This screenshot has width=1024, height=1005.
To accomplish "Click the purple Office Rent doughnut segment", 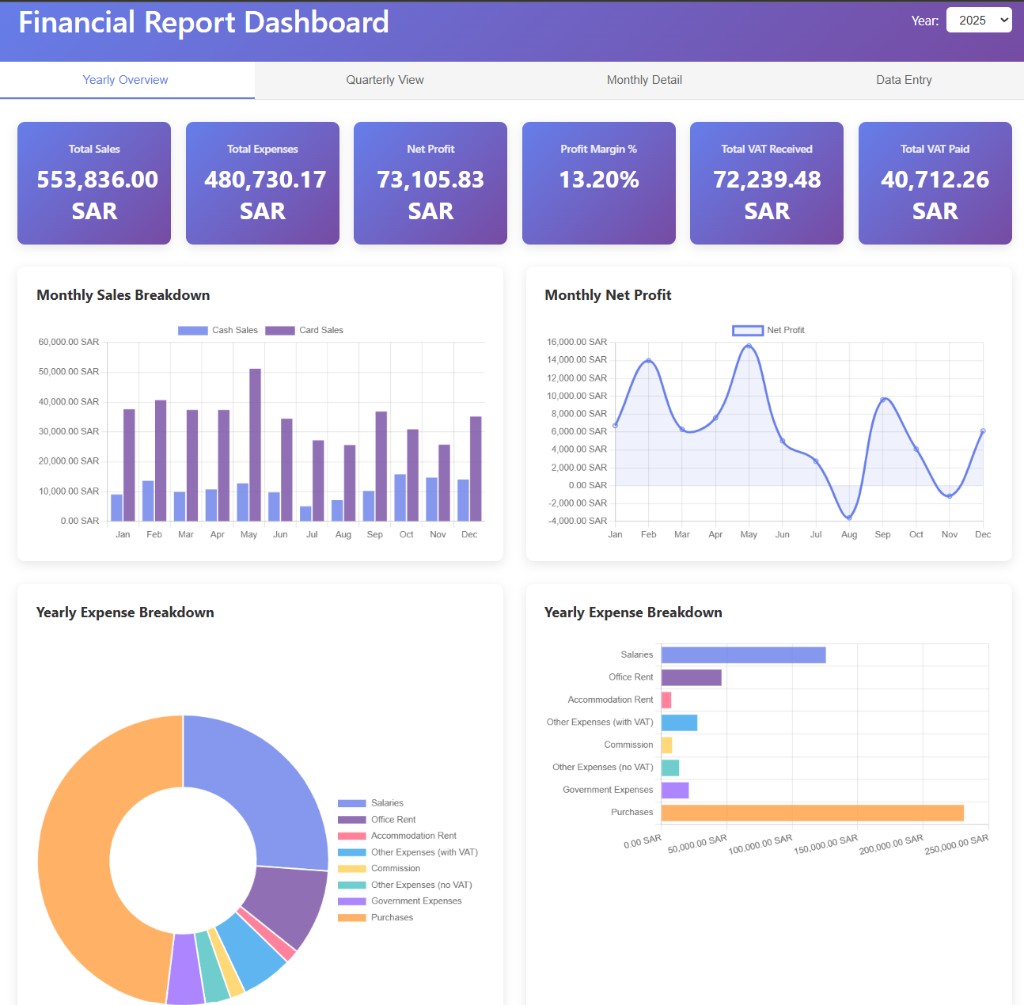I will [x=287, y=901].
